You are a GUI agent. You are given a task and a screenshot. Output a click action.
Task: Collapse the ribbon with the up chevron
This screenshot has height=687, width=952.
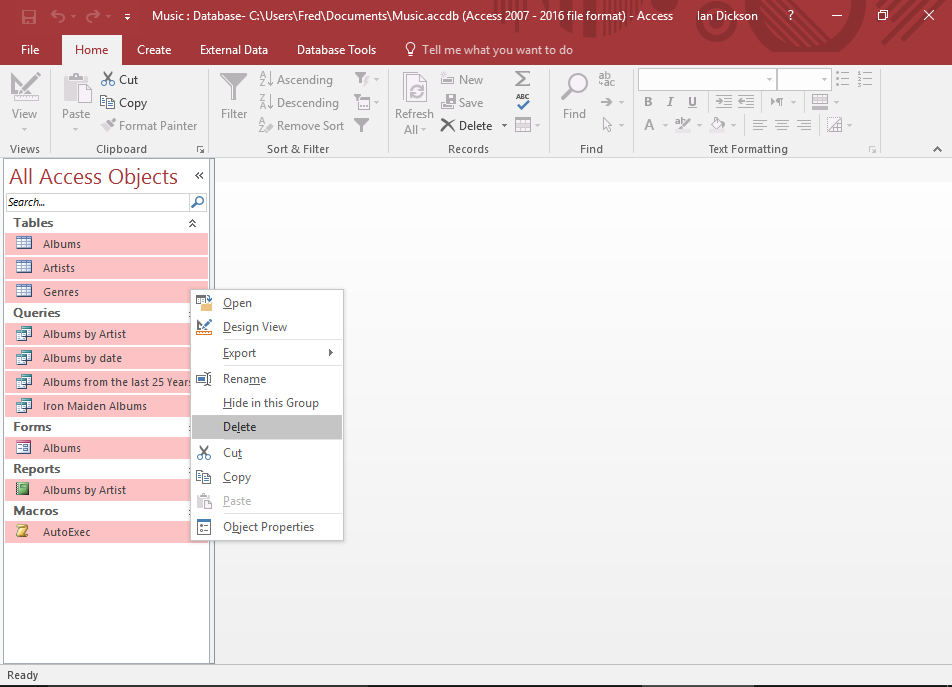coord(937,149)
